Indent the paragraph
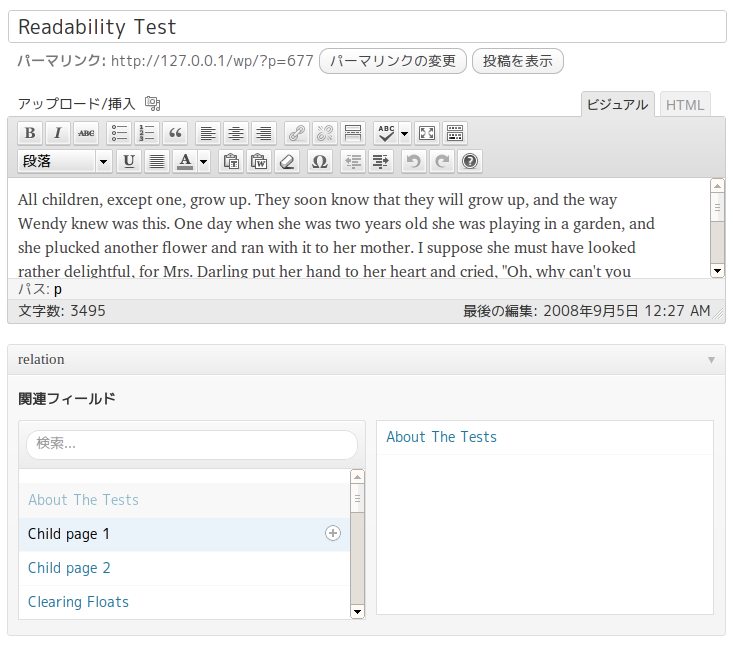This screenshot has height=654, width=733. (x=381, y=161)
